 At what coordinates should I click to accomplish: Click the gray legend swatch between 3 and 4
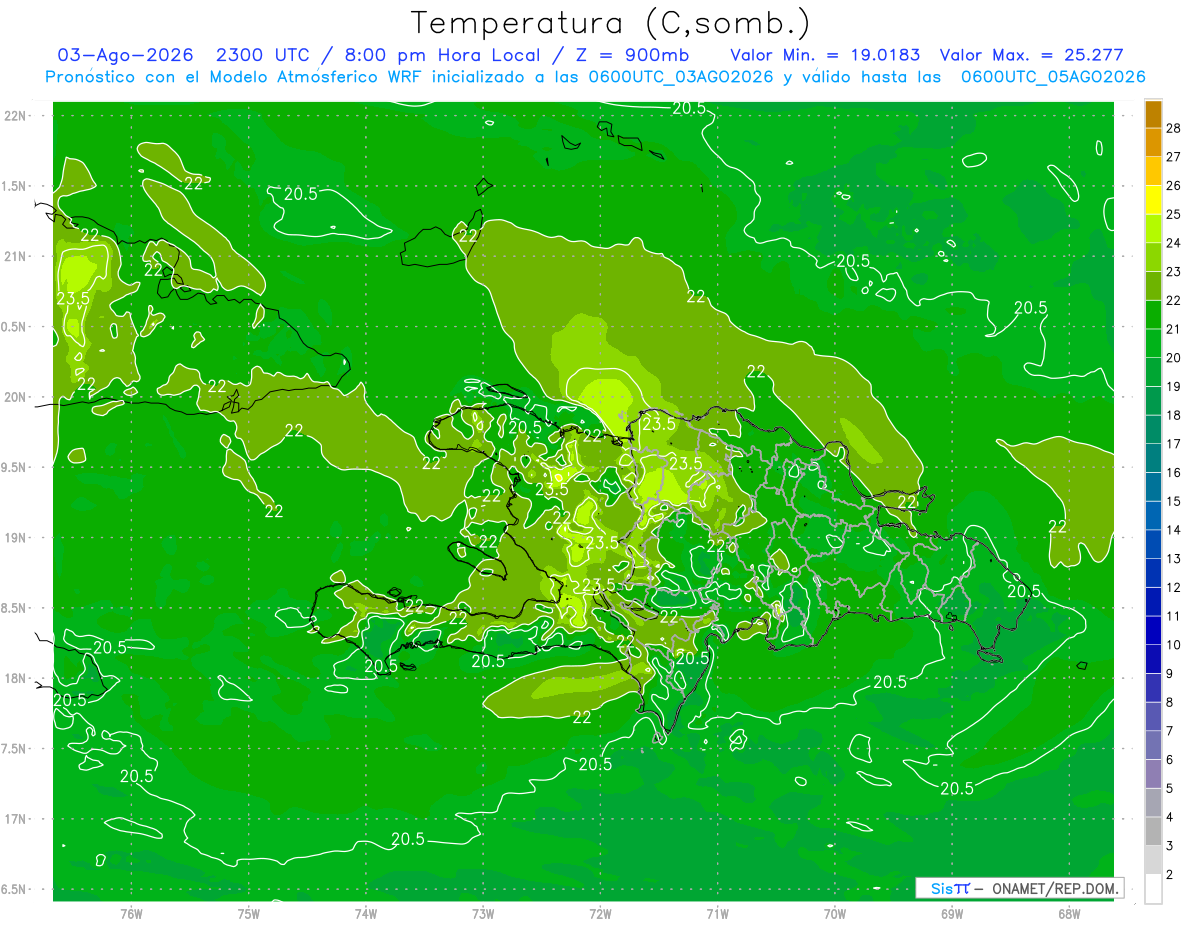click(x=1154, y=831)
